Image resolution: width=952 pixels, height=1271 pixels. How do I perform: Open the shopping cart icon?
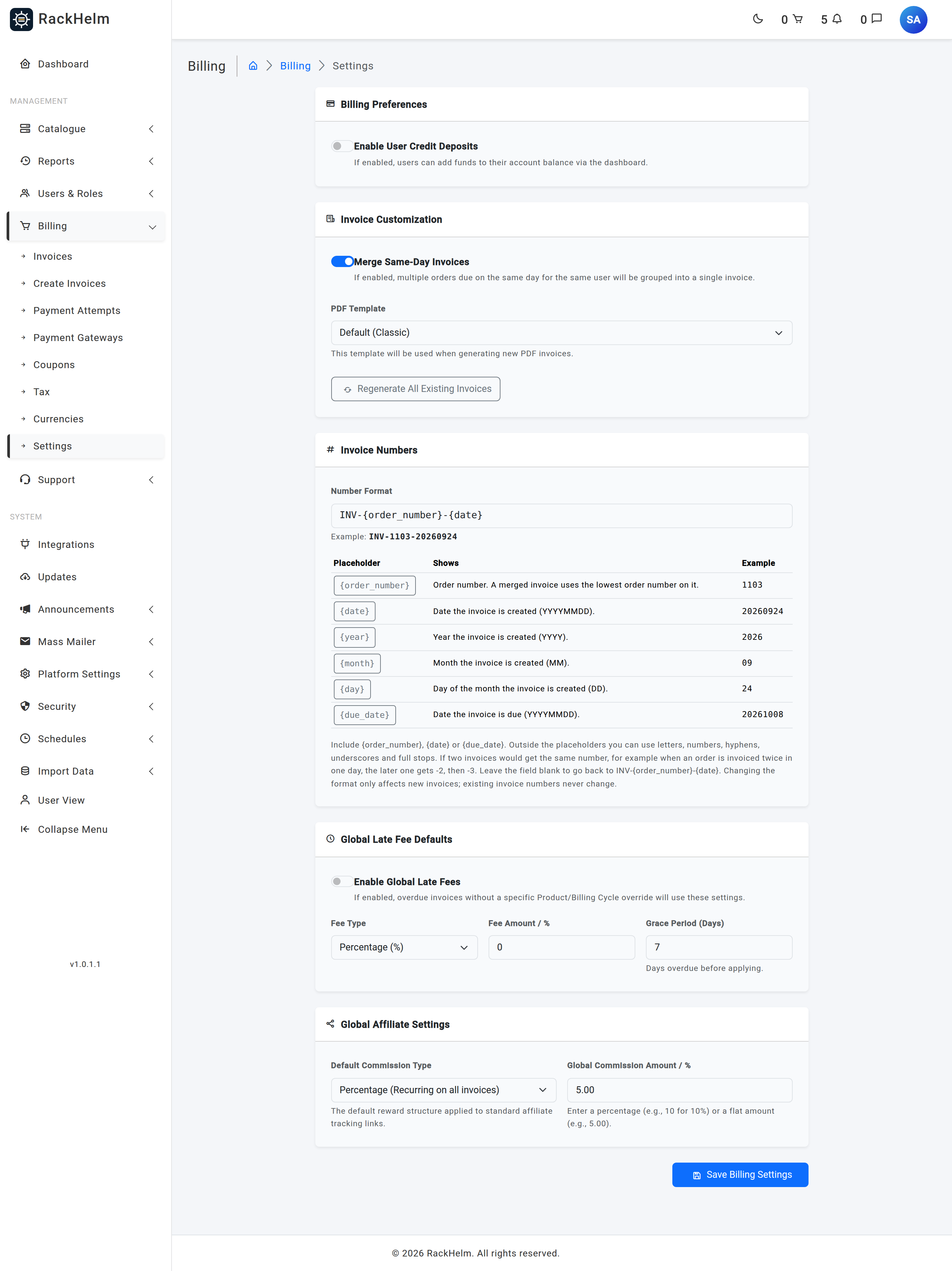pos(797,19)
